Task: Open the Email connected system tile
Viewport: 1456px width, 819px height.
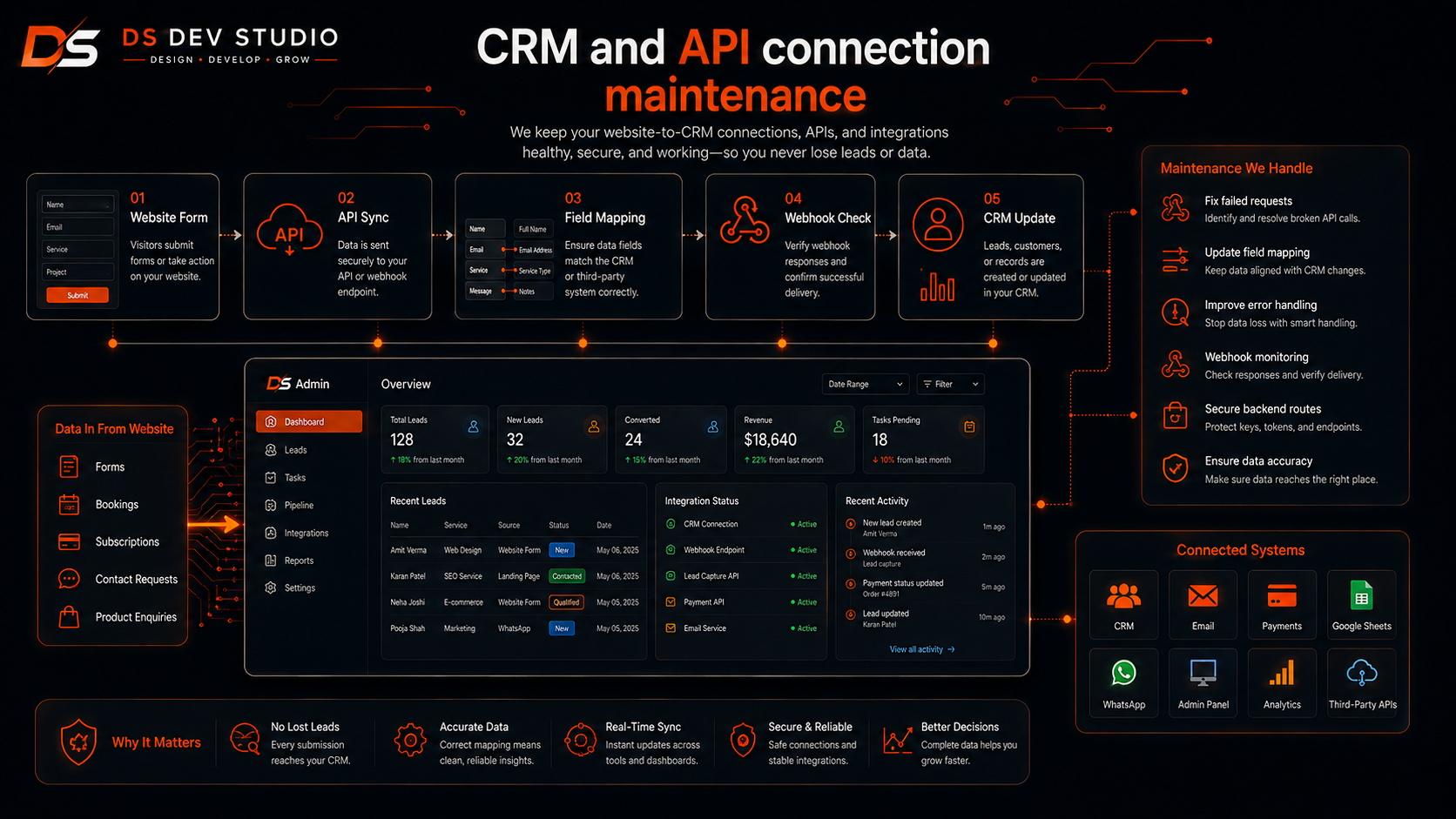Action: [x=1203, y=604]
